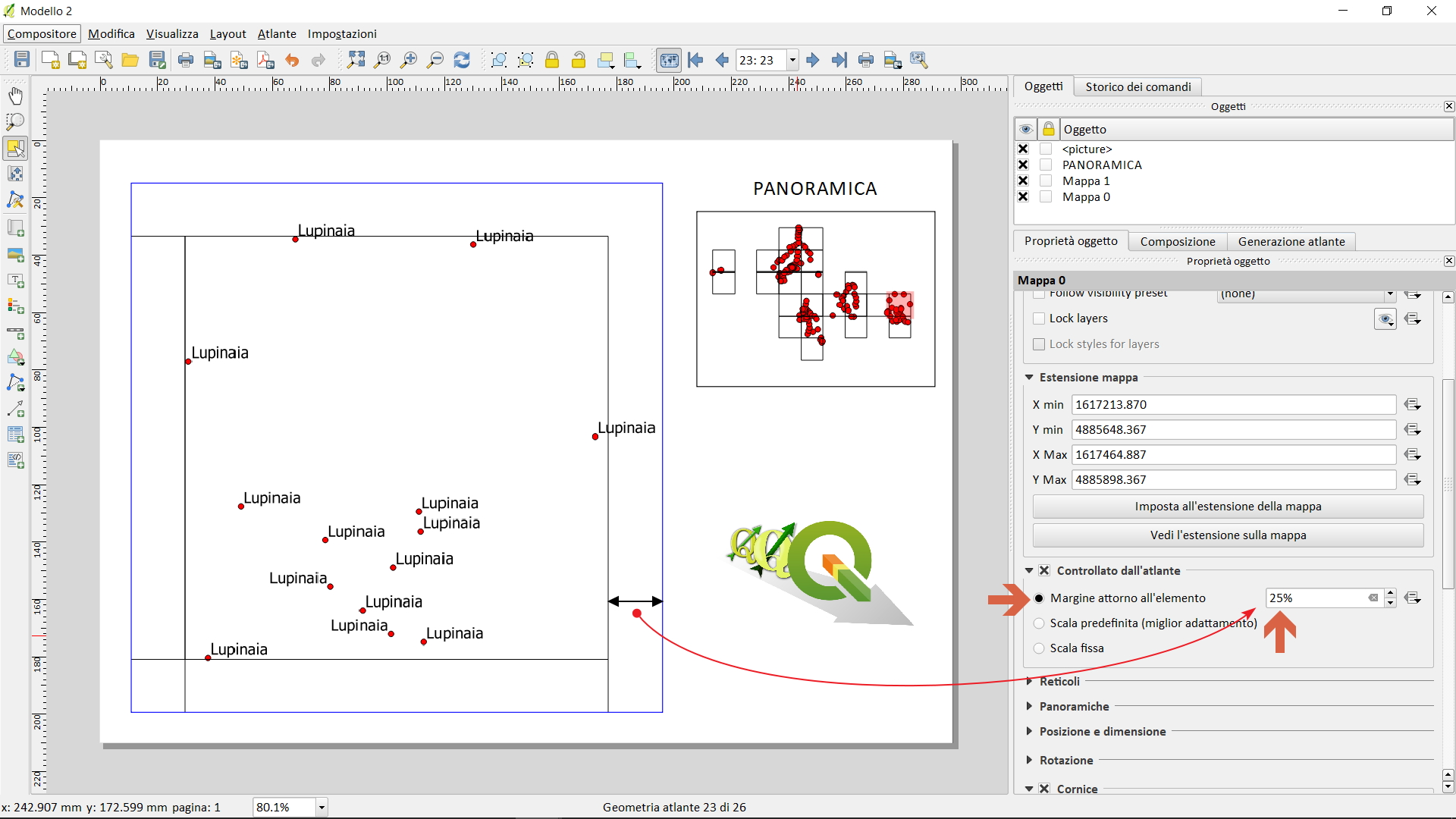Export layout as PDF

[x=265, y=60]
